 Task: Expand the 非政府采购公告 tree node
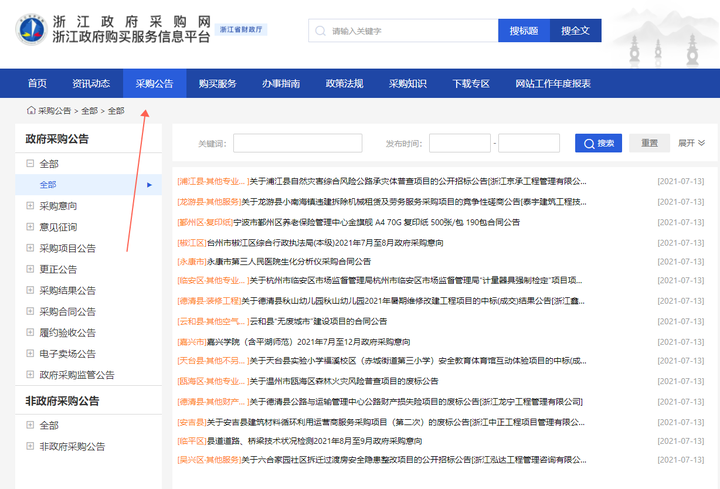(x=30, y=446)
